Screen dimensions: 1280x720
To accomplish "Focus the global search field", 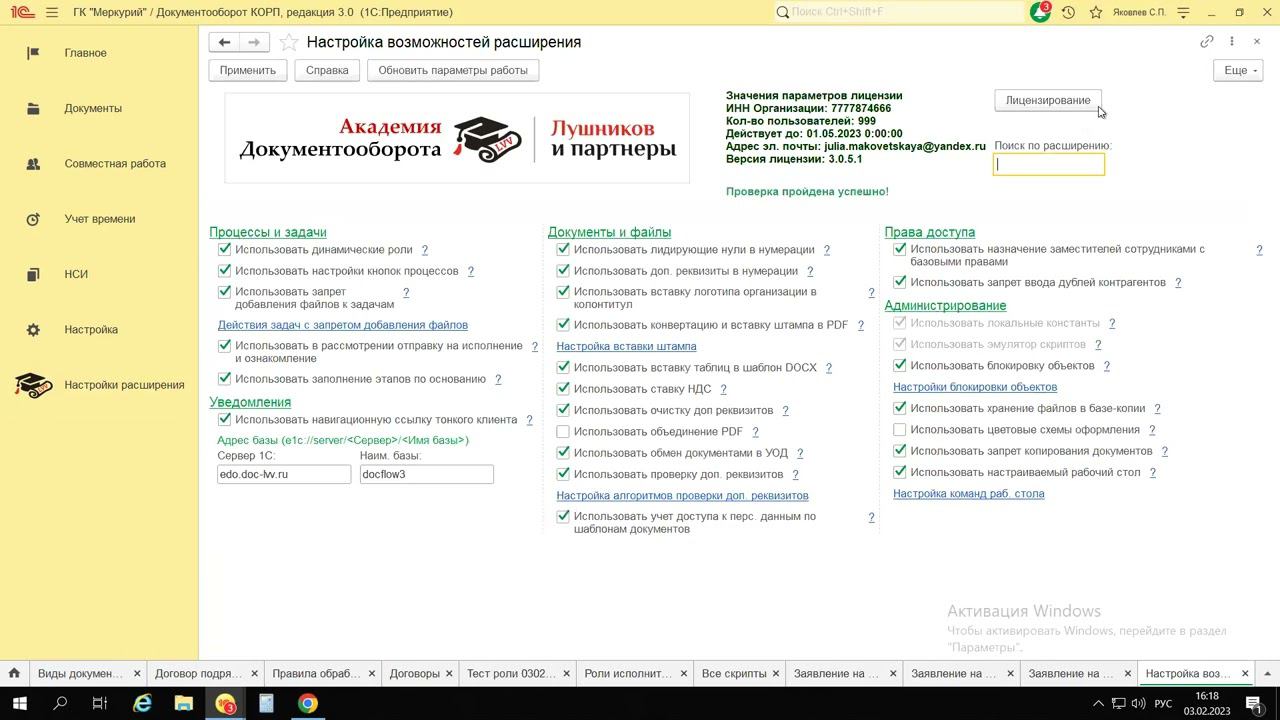I will tap(898, 12).
